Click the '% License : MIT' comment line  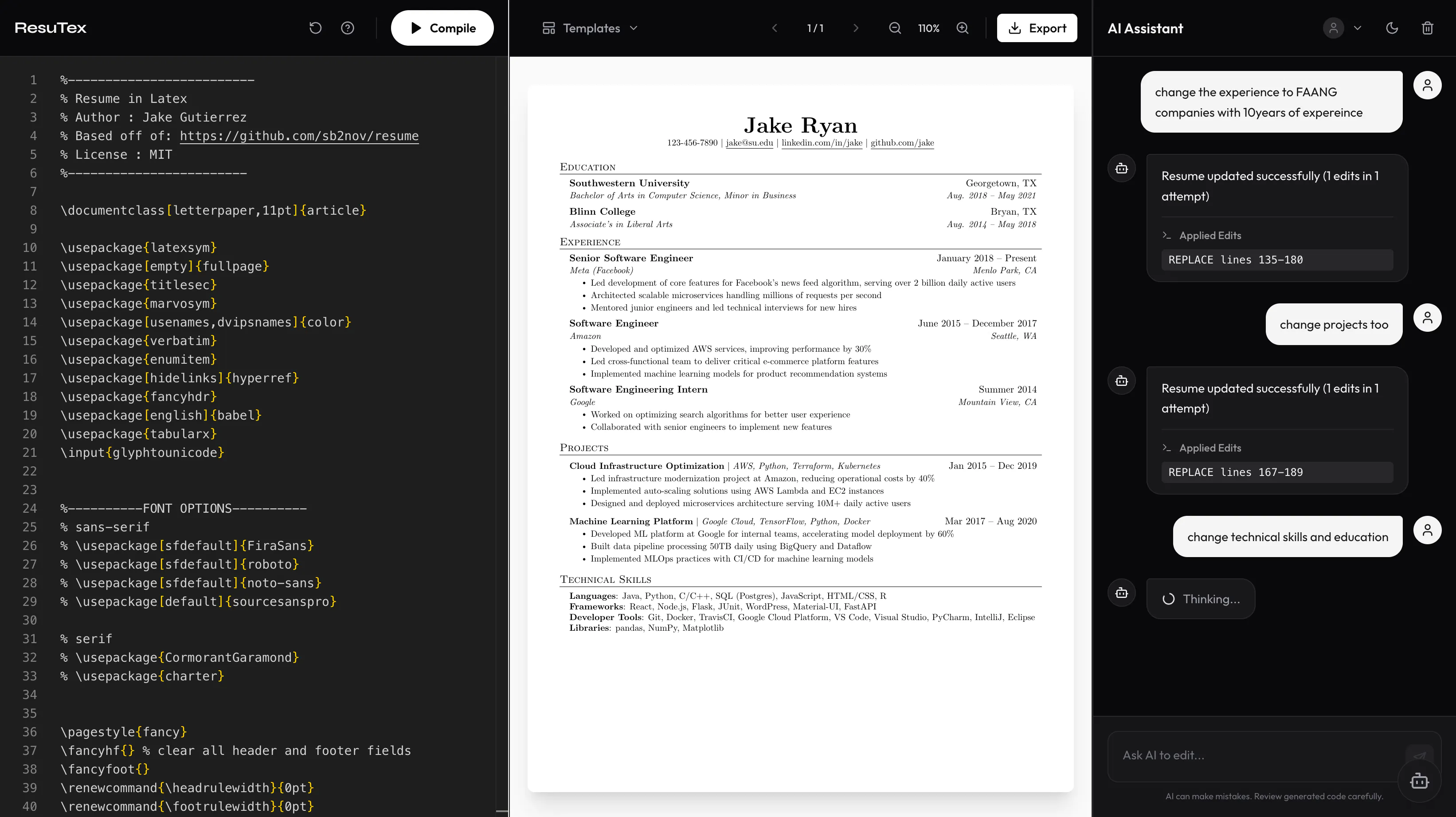coord(116,154)
